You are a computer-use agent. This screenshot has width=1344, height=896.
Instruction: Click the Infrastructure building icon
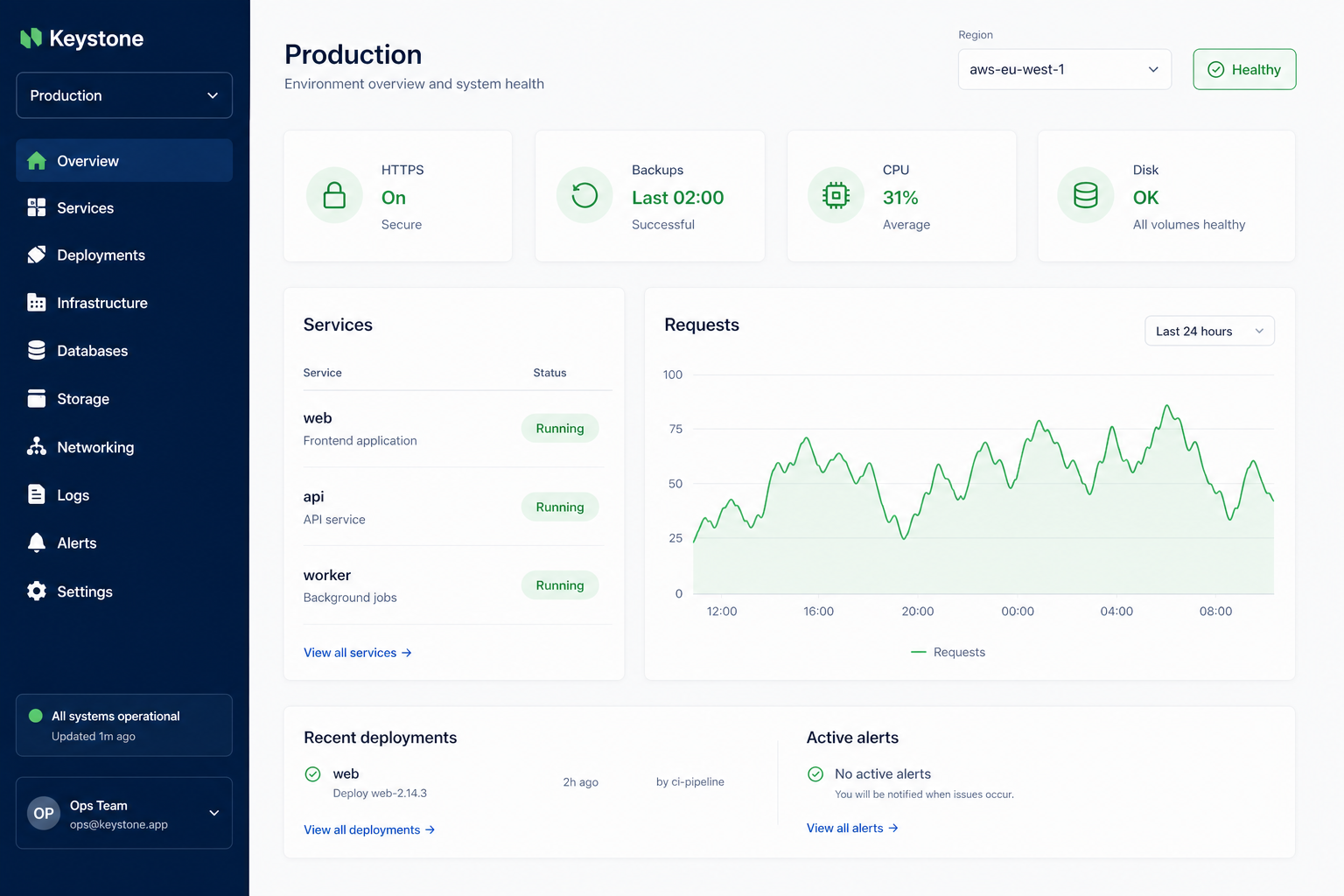coord(37,303)
